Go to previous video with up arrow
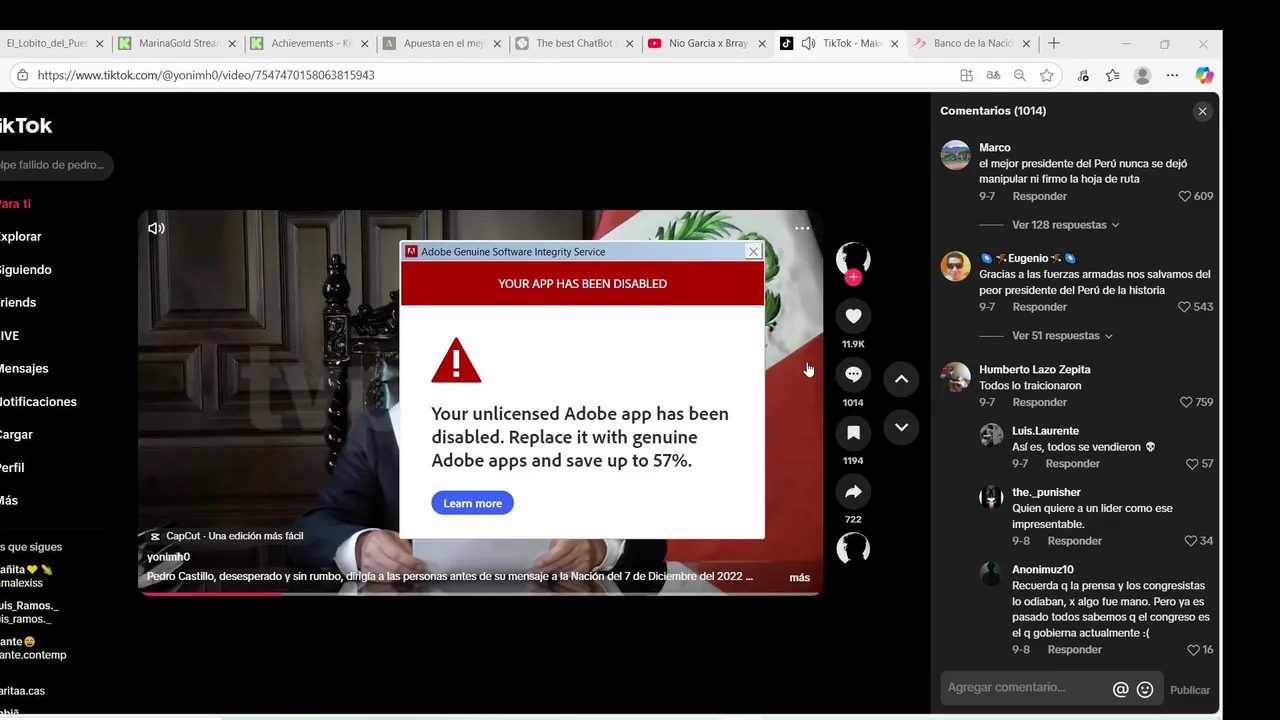1280x720 pixels. click(901, 379)
